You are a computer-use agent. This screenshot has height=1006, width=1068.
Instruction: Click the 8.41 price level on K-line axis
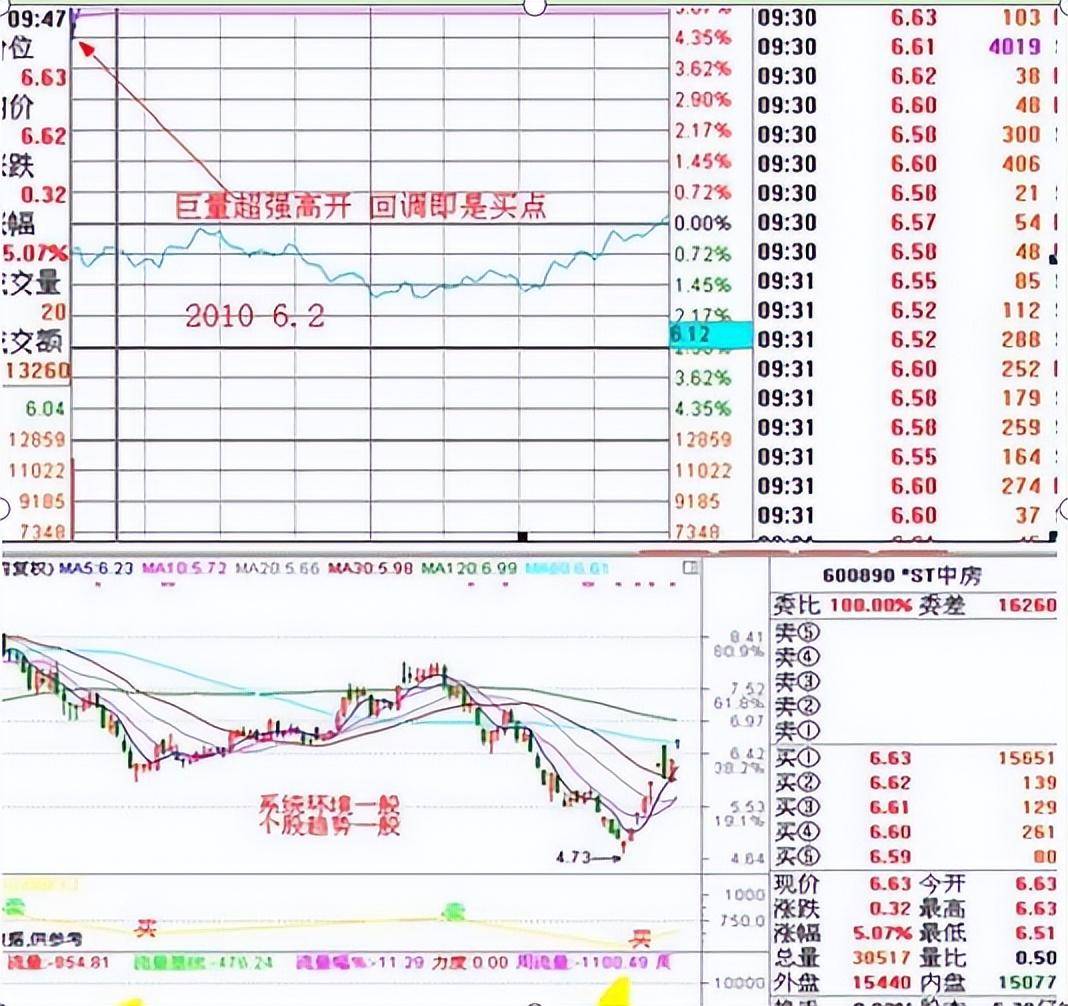pos(747,637)
